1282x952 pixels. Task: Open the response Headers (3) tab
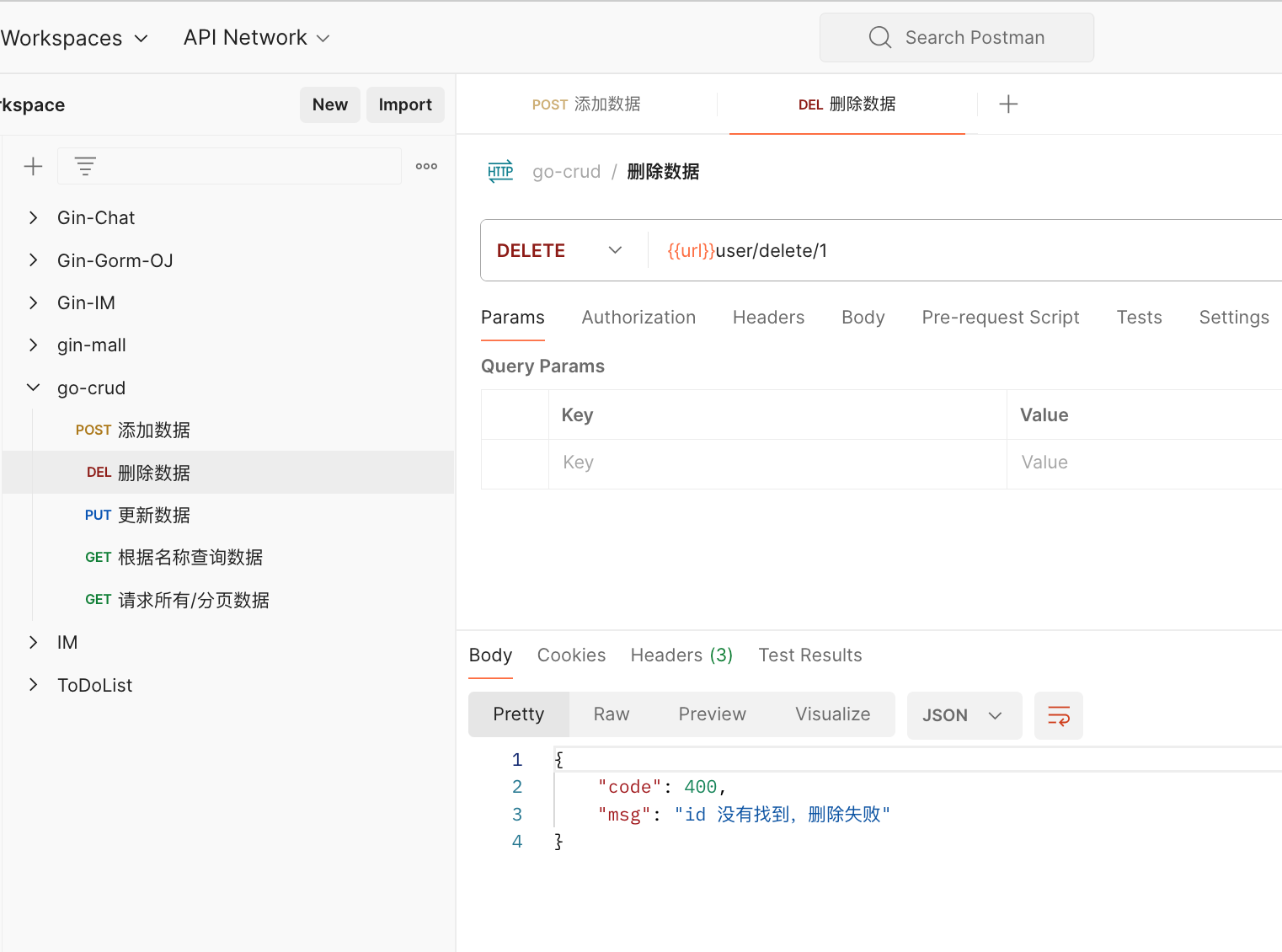click(x=681, y=655)
